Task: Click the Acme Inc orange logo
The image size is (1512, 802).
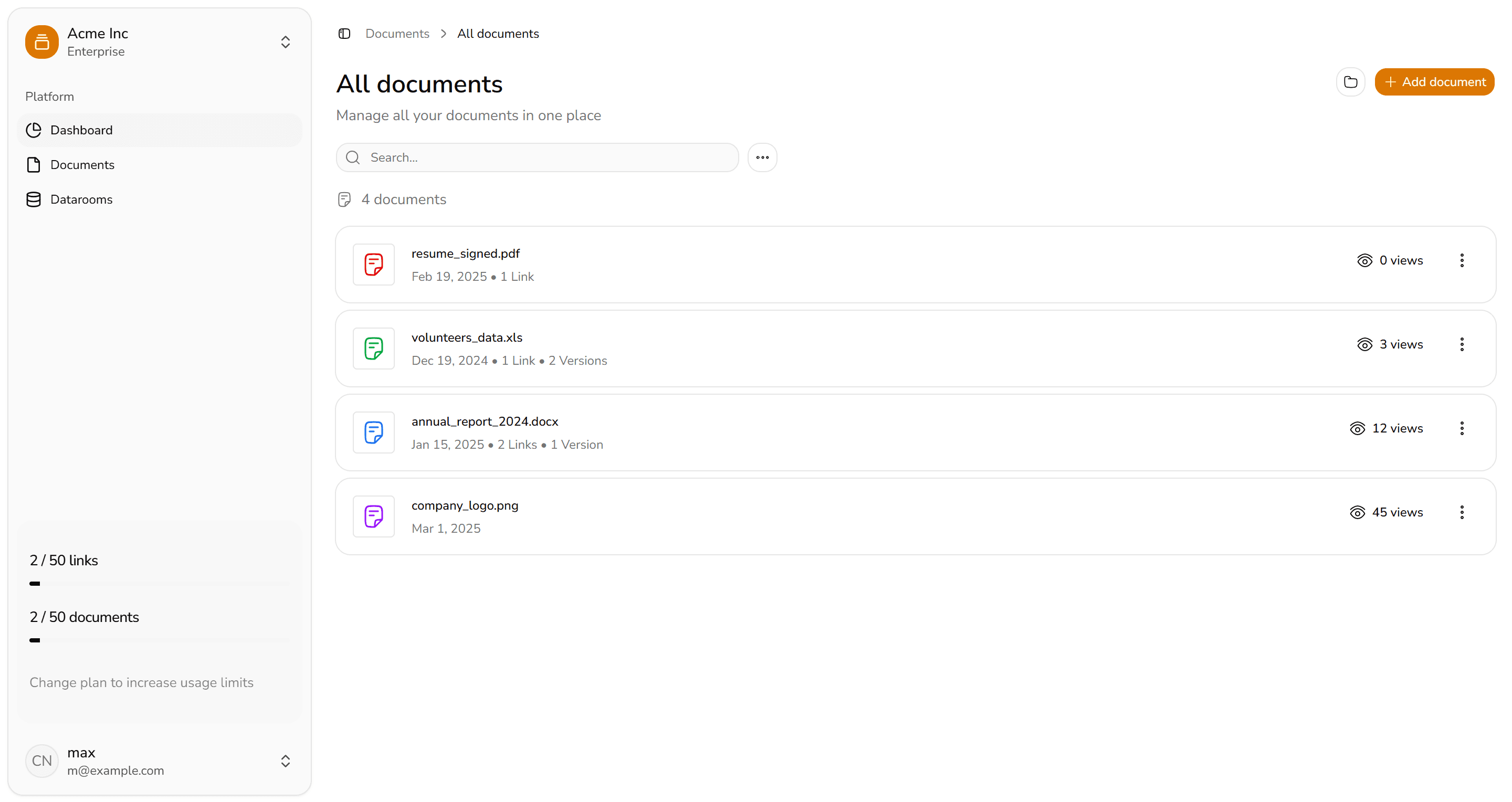Action: tap(41, 41)
